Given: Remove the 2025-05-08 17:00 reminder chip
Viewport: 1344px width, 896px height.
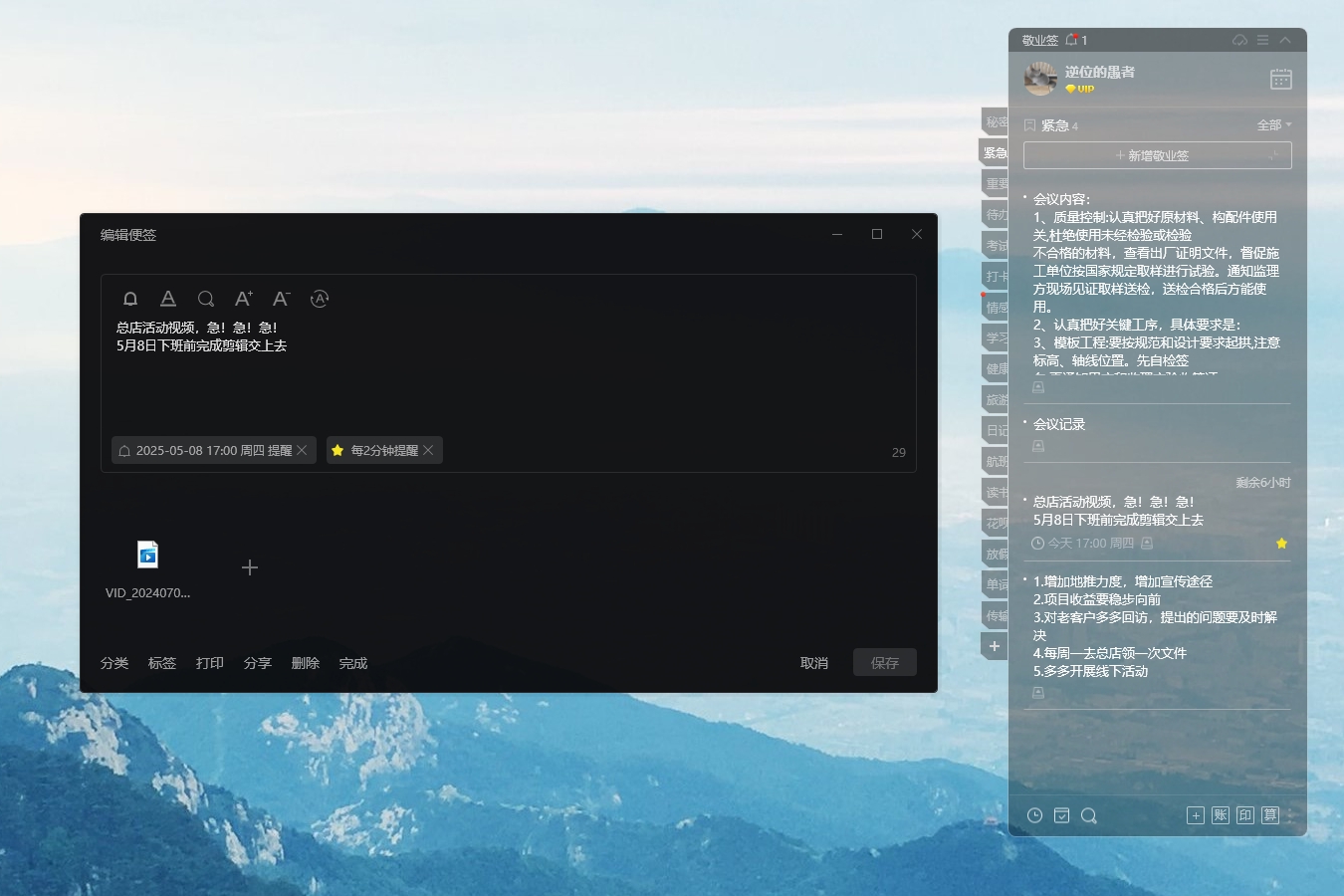Looking at the screenshot, I should point(302,450).
